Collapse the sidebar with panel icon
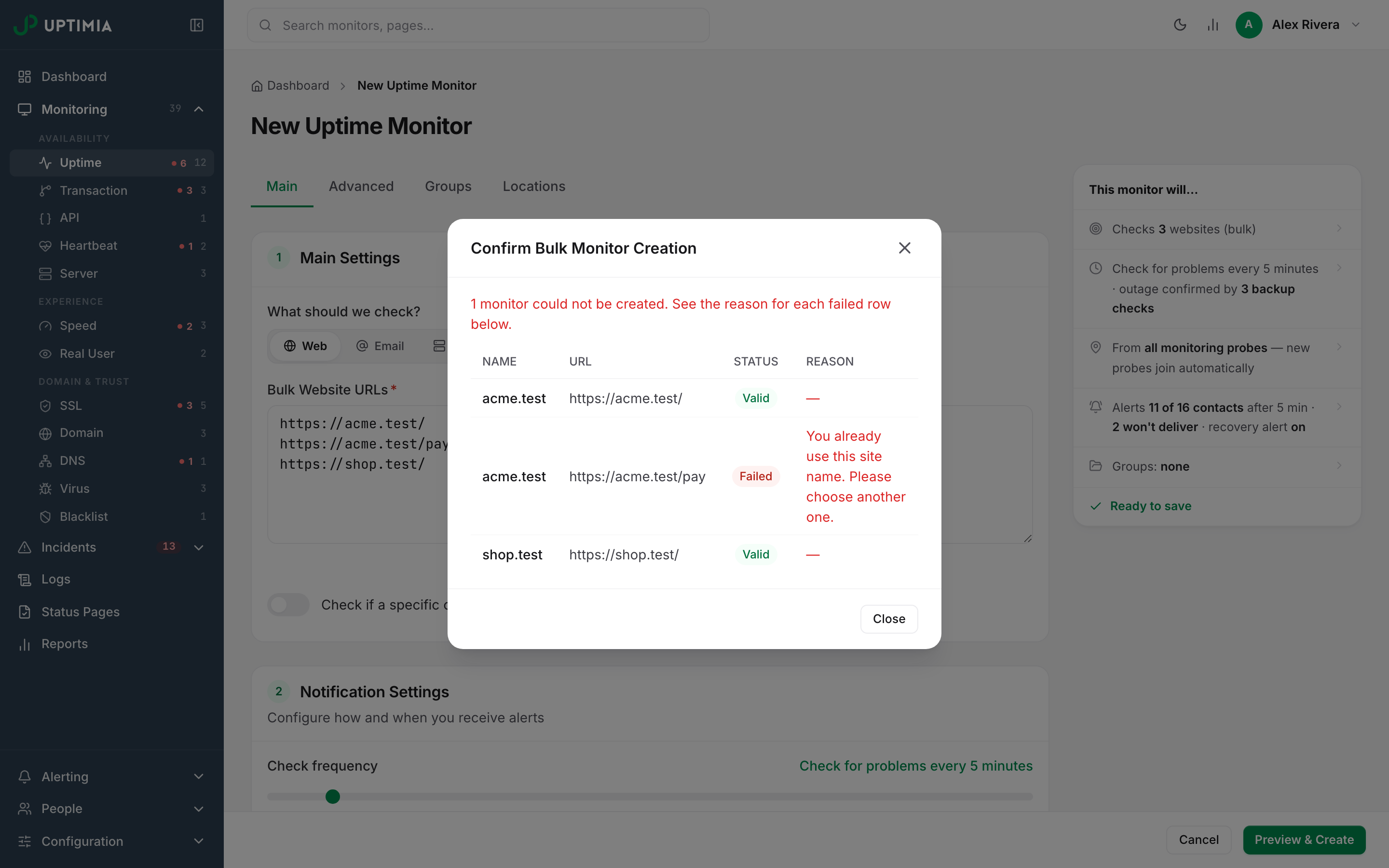 (x=196, y=25)
